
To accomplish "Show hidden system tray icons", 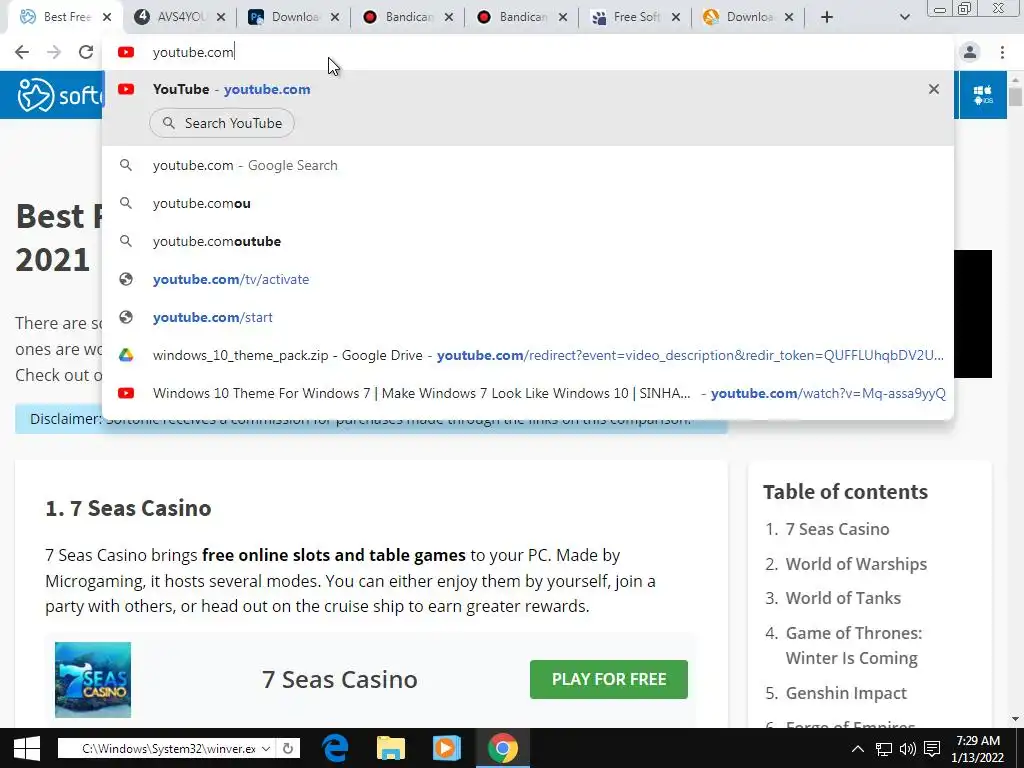I will pos(857,749).
